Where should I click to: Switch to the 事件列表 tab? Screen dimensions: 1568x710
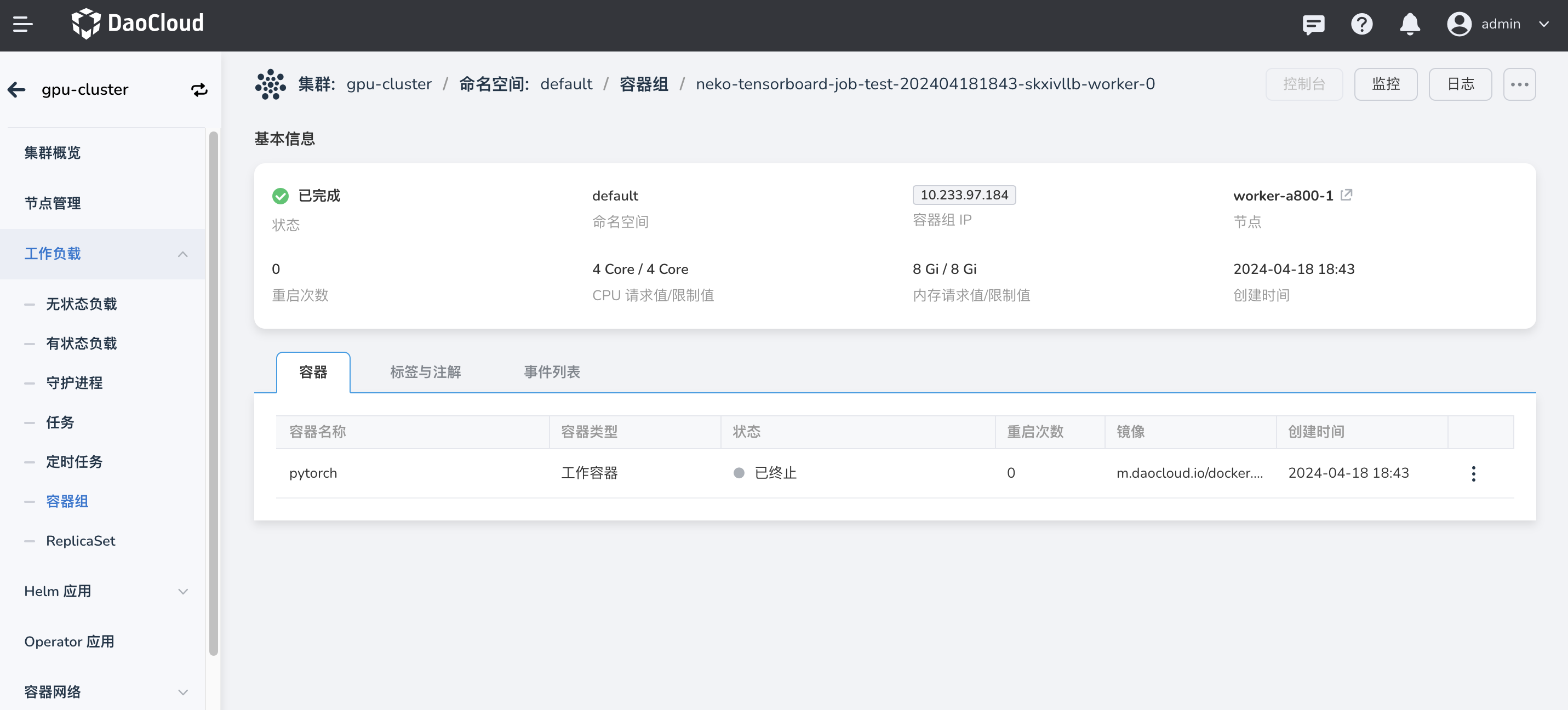click(552, 372)
